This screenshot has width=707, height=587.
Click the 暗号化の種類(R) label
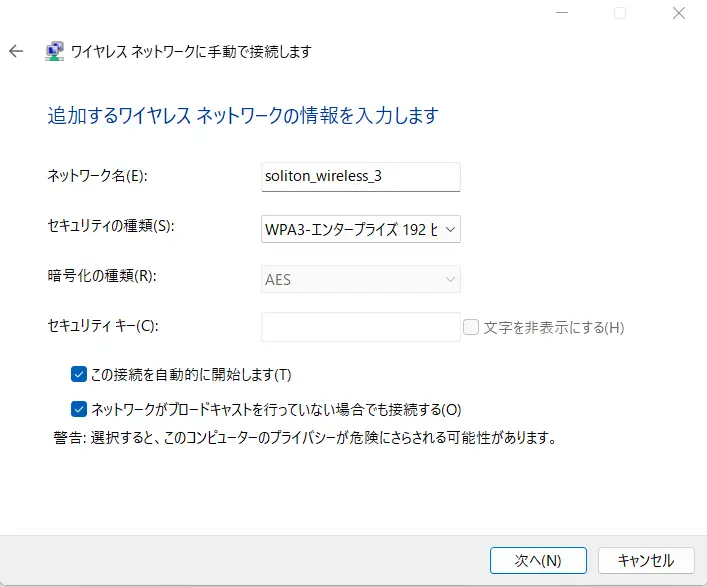[x=102, y=275]
